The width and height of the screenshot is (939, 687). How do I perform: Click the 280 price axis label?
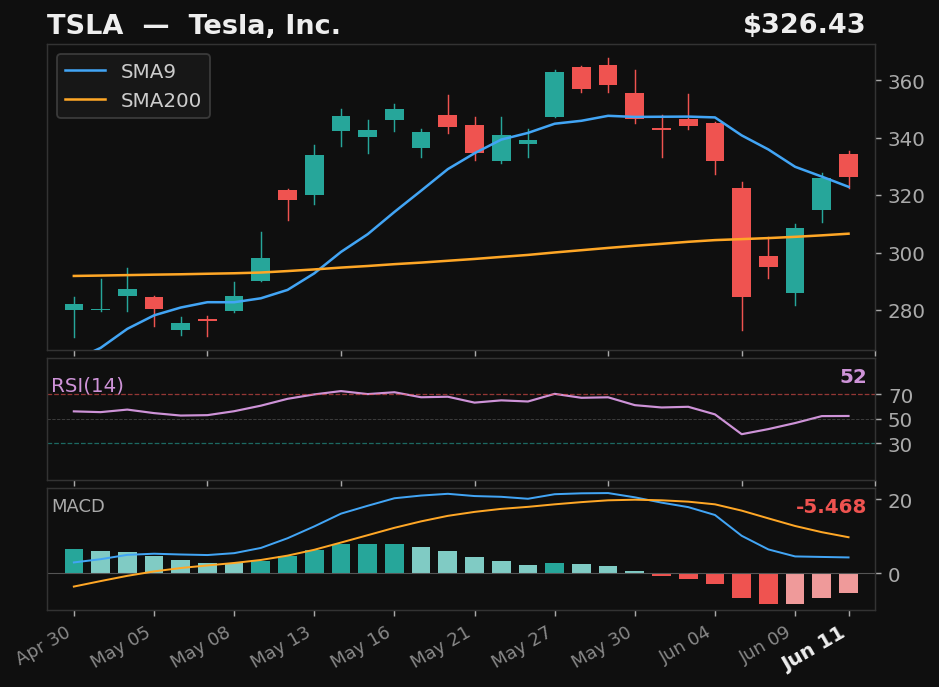tap(905, 311)
